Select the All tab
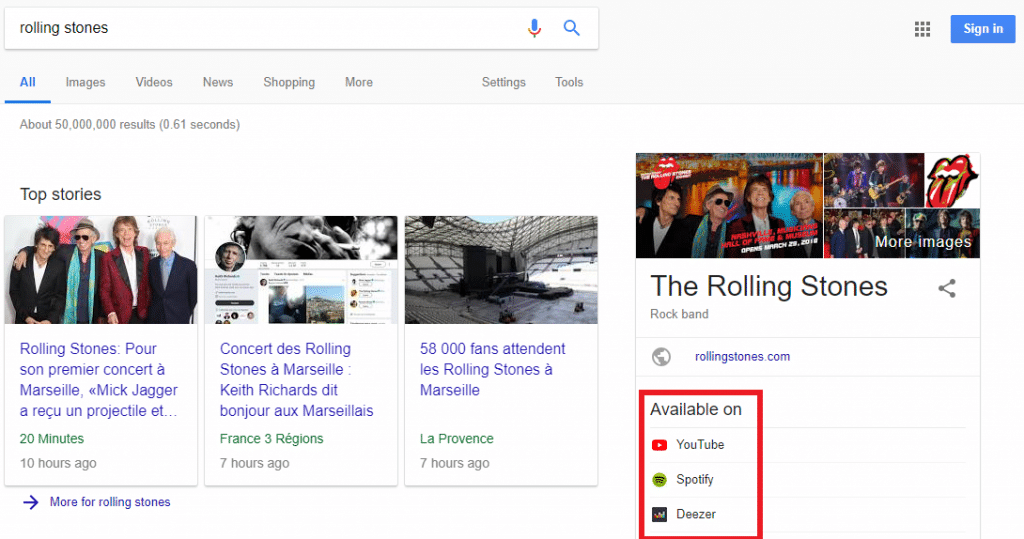Image resolution: width=1024 pixels, height=539 pixels. point(27,82)
